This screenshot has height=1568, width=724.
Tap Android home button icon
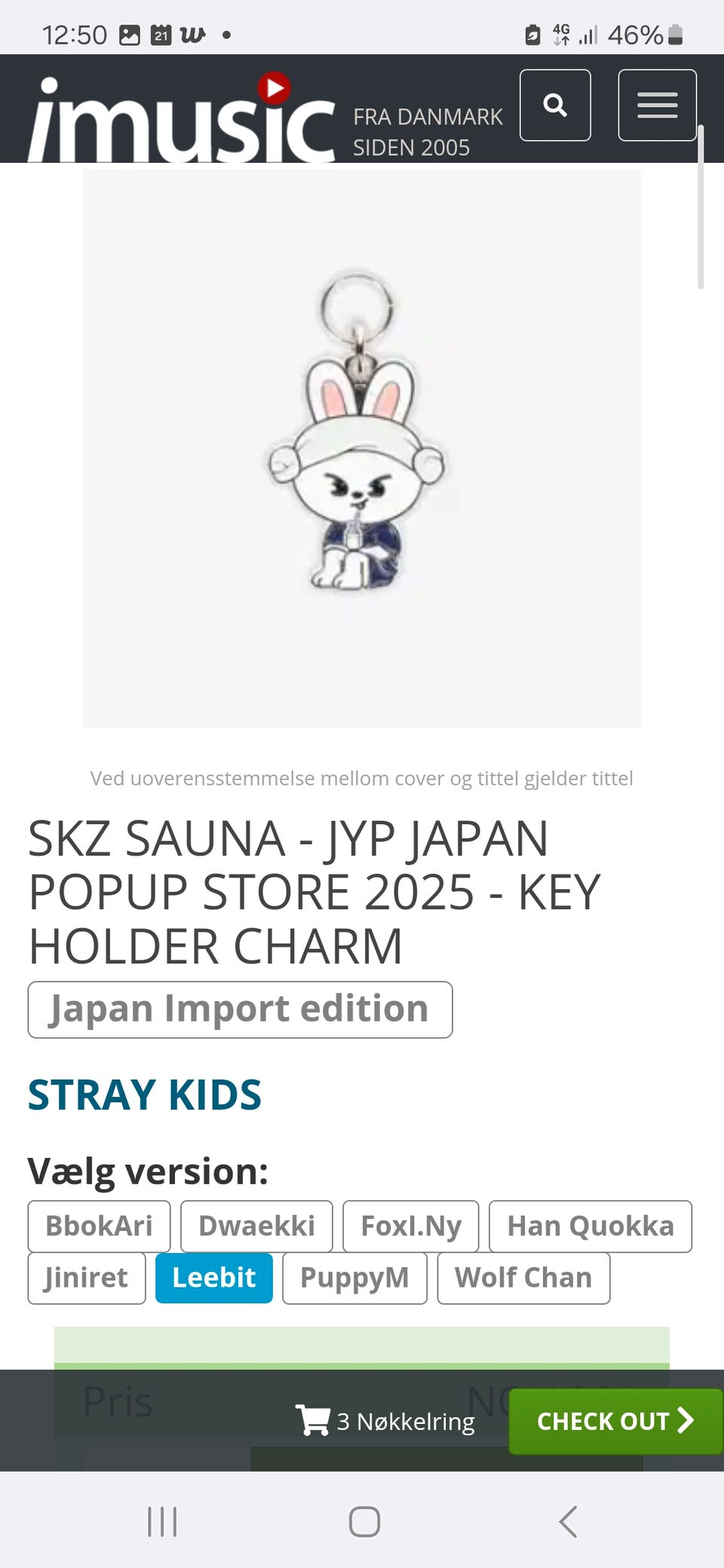click(x=364, y=1521)
